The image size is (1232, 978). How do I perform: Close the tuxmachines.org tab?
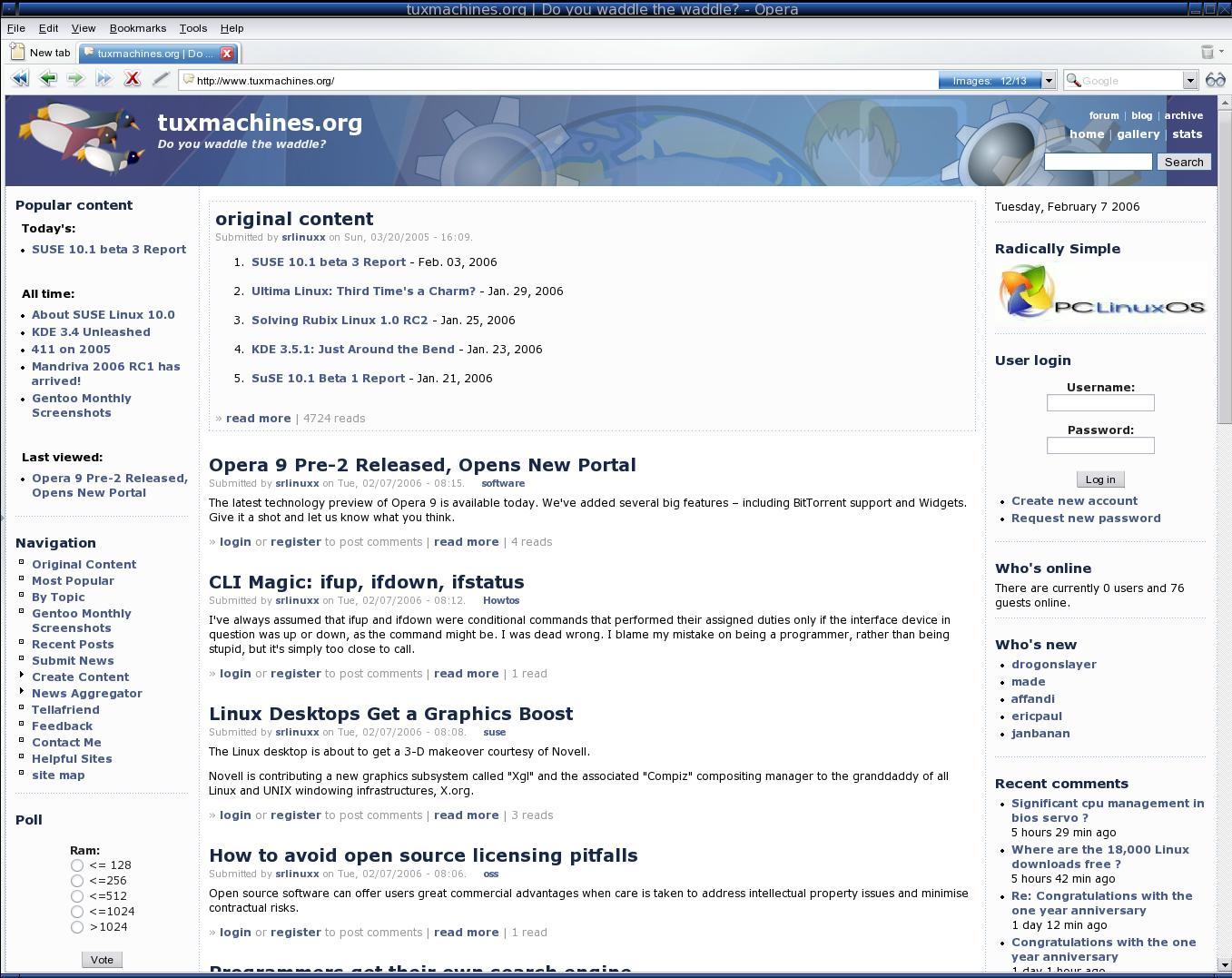(227, 54)
